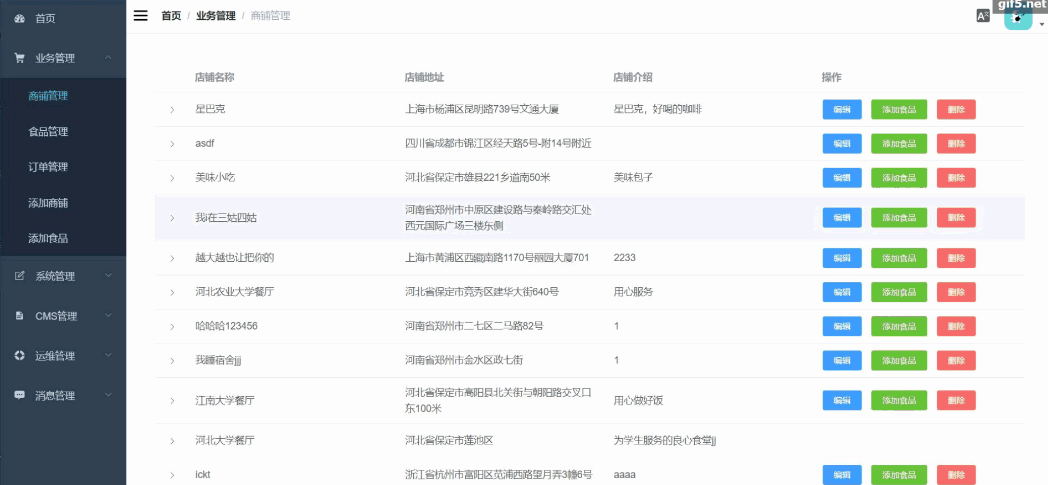Expand the ickt row details
Viewport: 1048px width, 485px height.
click(x=172, y=475)
